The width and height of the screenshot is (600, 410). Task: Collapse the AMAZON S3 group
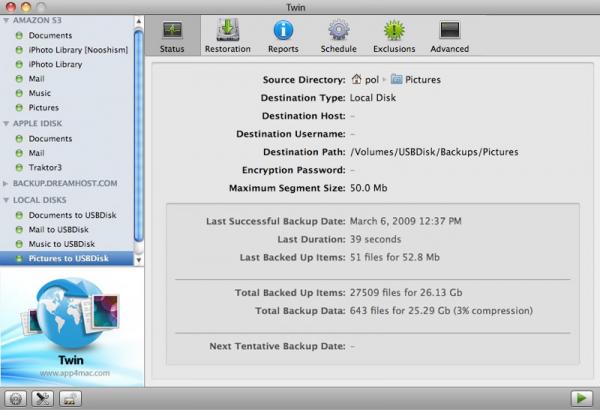[x=6, y=20]
